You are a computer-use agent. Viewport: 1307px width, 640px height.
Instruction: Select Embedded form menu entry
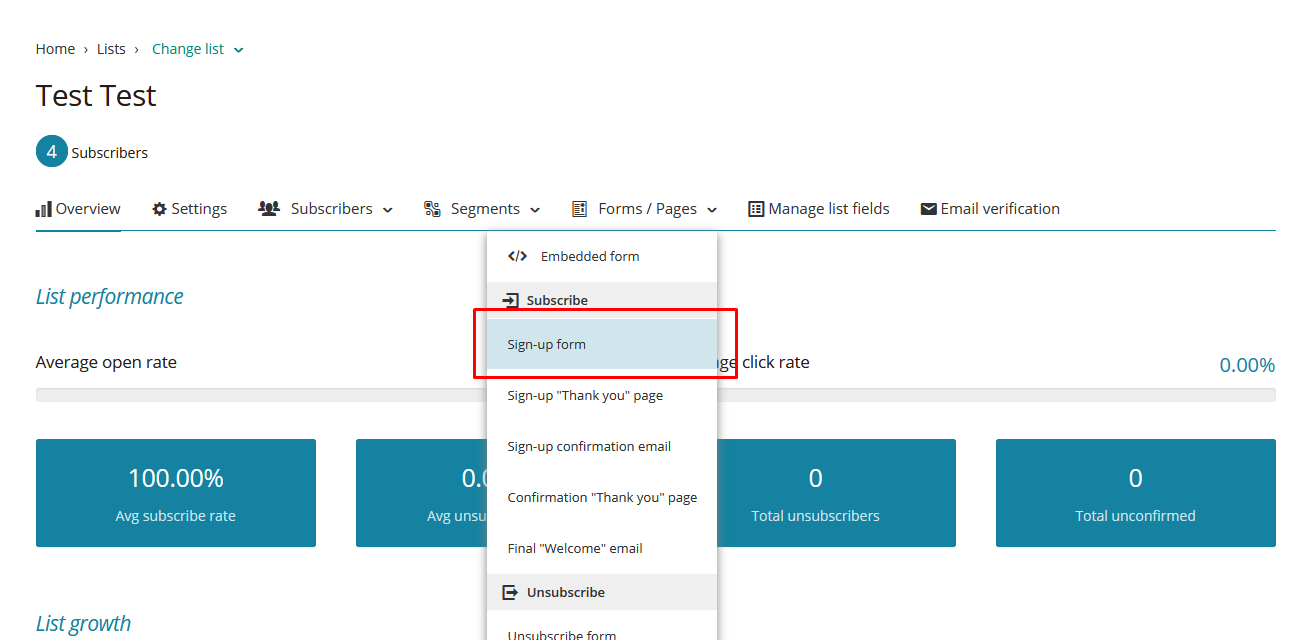point(602,257)
